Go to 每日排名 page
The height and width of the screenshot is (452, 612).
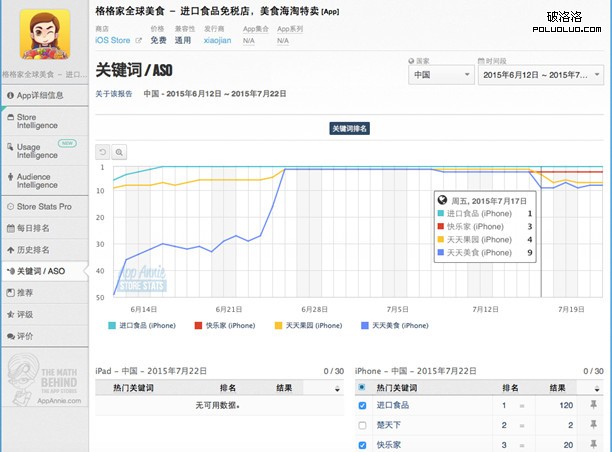tap(44, 228)
